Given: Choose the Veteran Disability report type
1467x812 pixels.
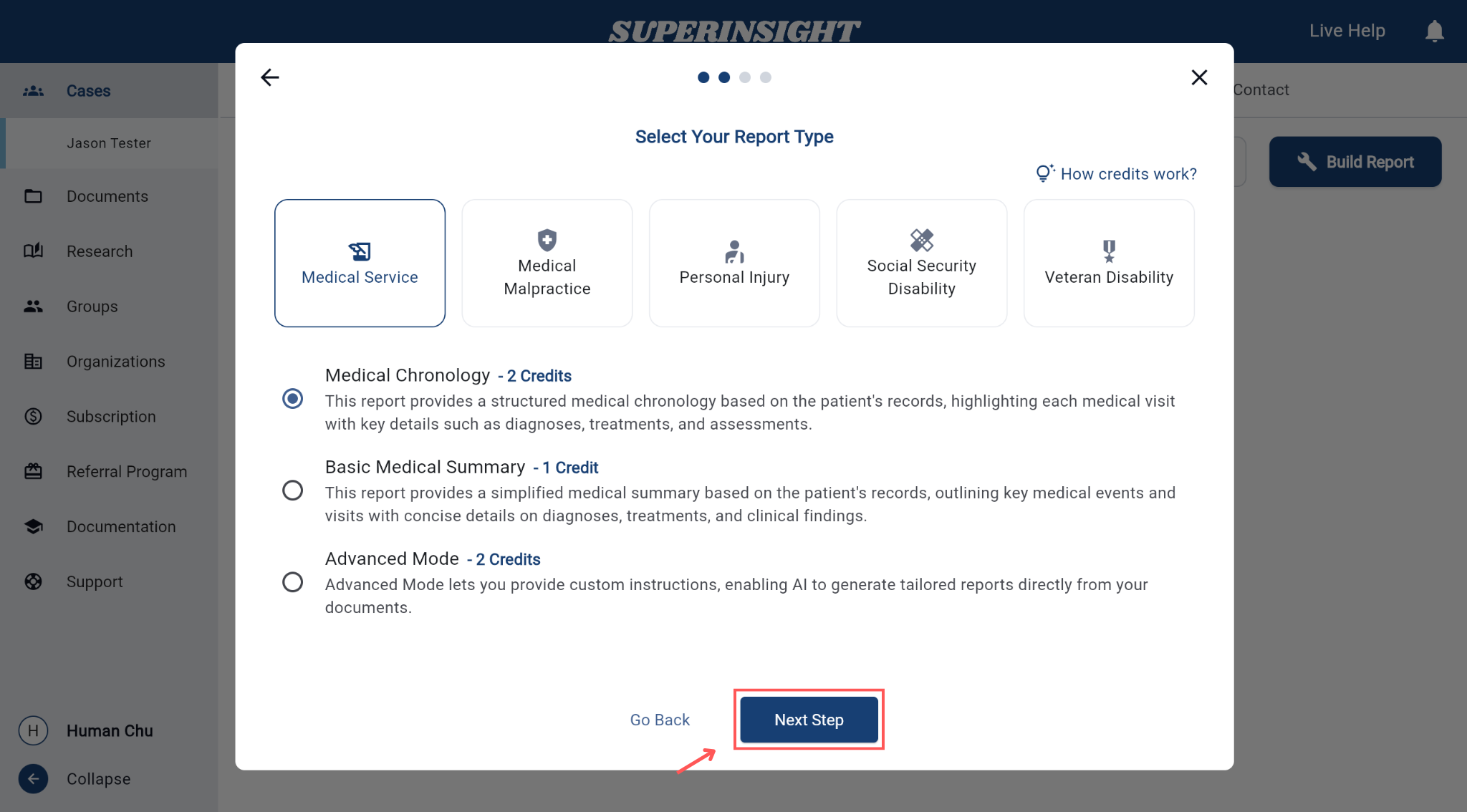Looking at the screenshot, I should point(1109,263).
